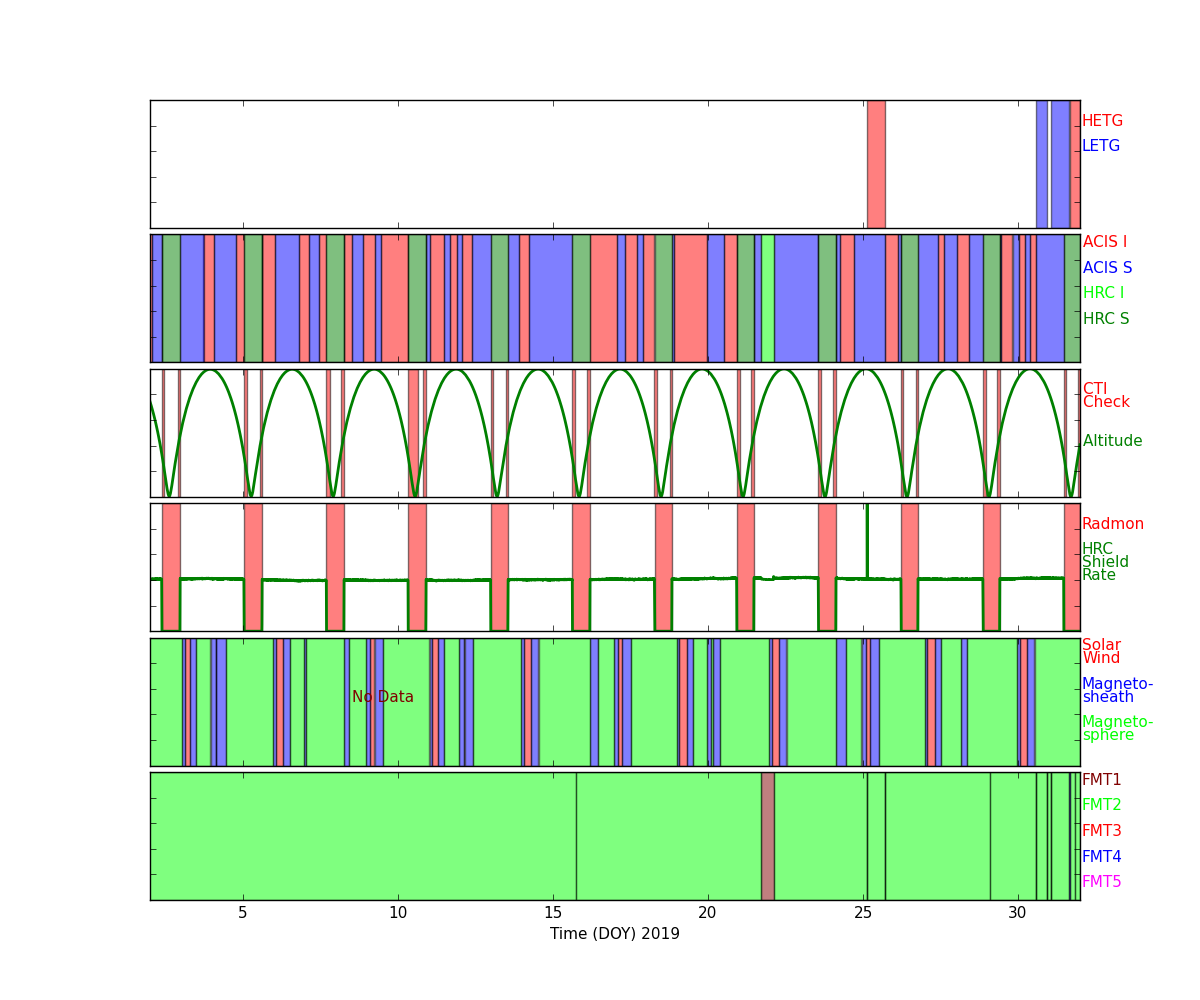Click the Magnetosheath legend label
1200x1000 pixels.
[1117, 691]
